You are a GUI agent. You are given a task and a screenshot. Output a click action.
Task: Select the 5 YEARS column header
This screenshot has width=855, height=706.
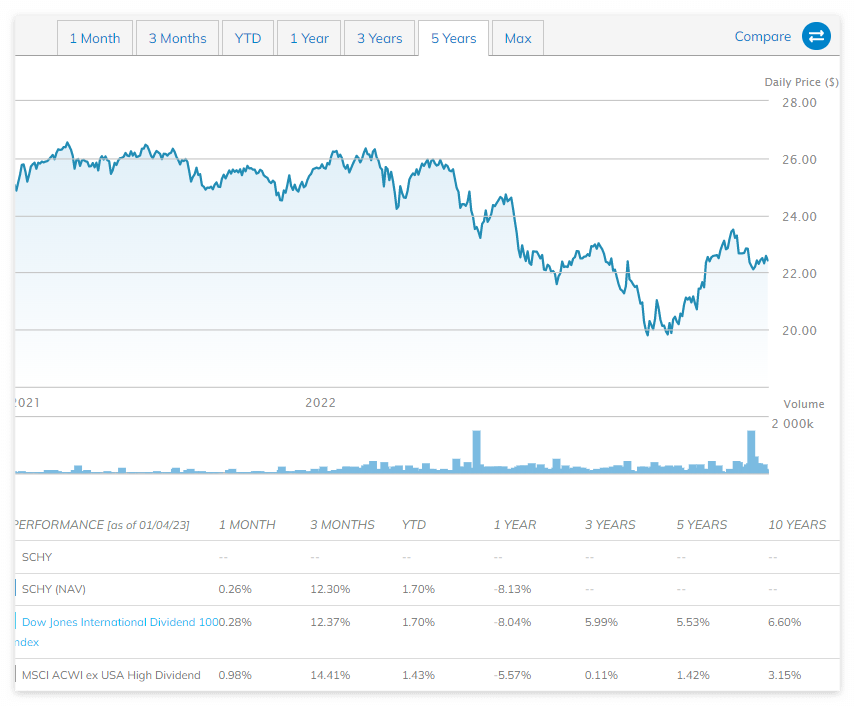point(702,525)
